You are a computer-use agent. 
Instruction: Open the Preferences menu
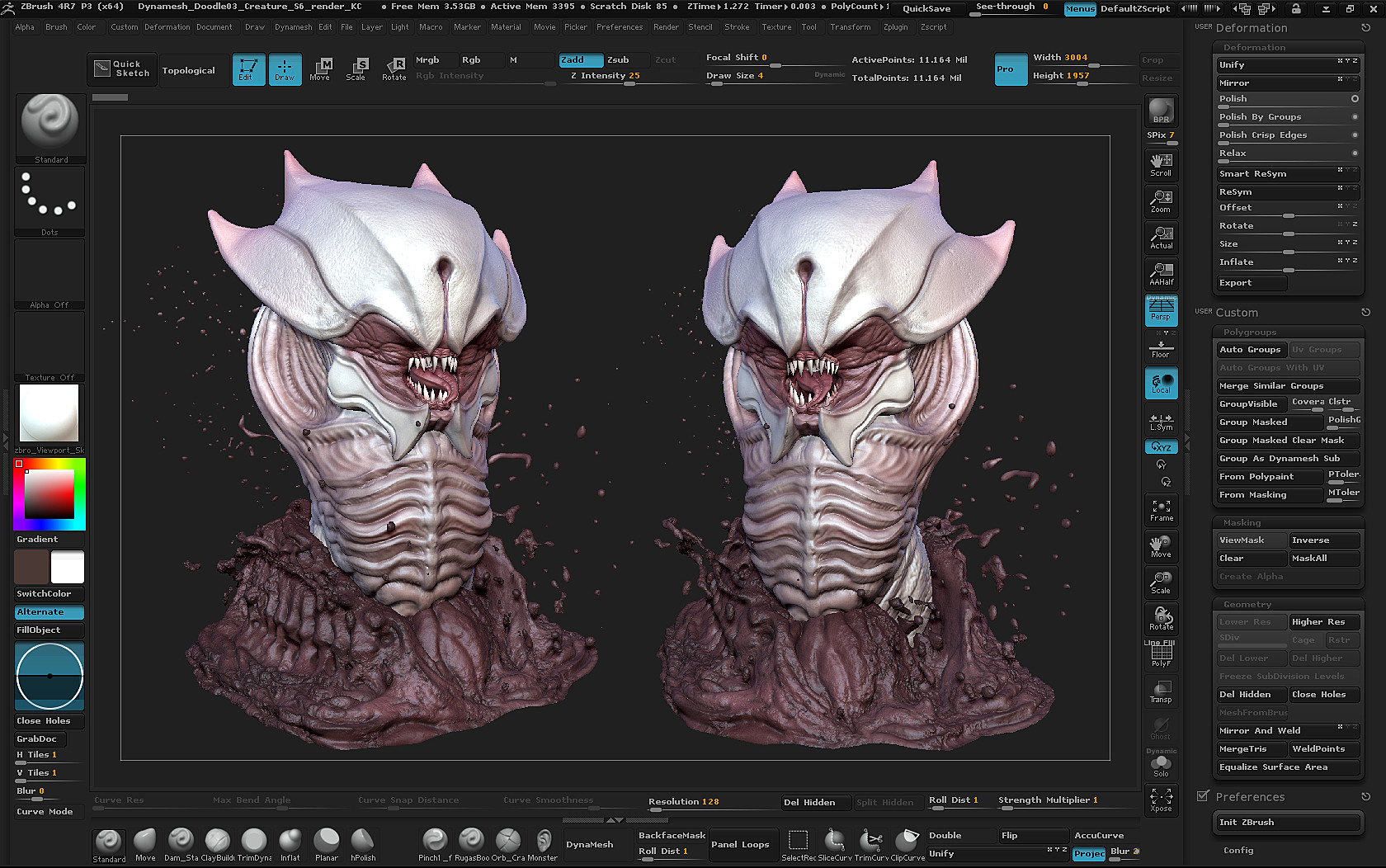click(620, 27)
